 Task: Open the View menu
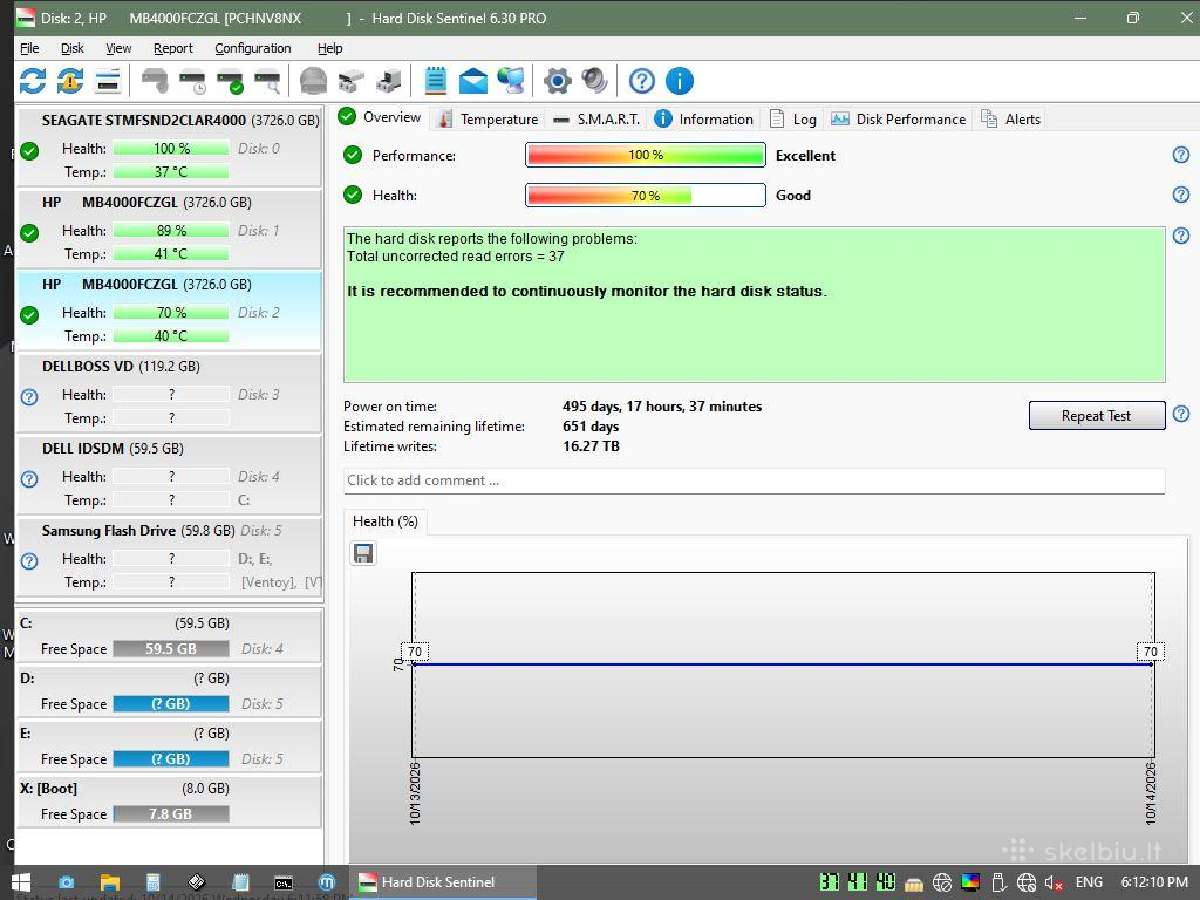(119, 48)
